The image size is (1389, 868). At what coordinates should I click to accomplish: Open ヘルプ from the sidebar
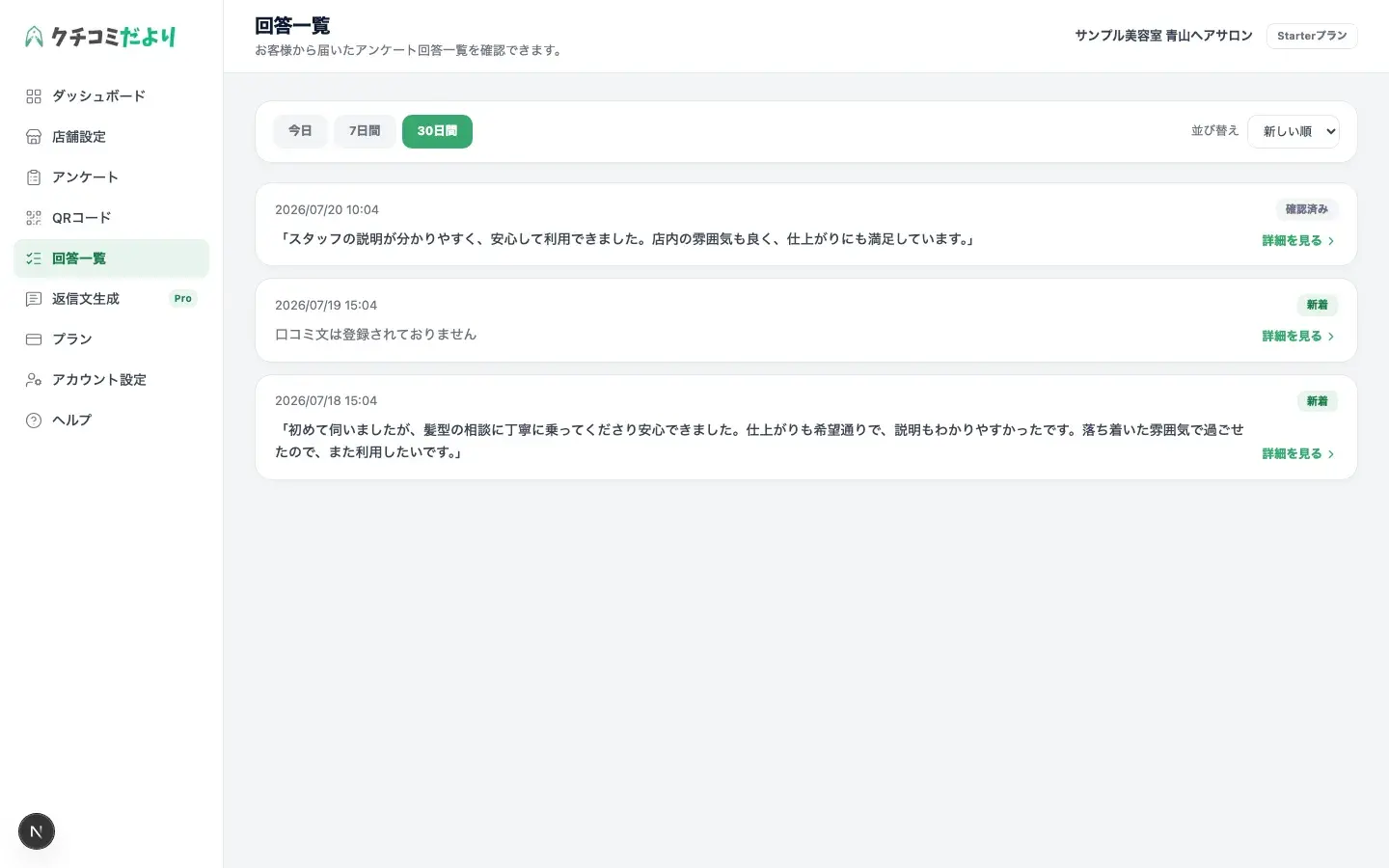click(111, 420)
